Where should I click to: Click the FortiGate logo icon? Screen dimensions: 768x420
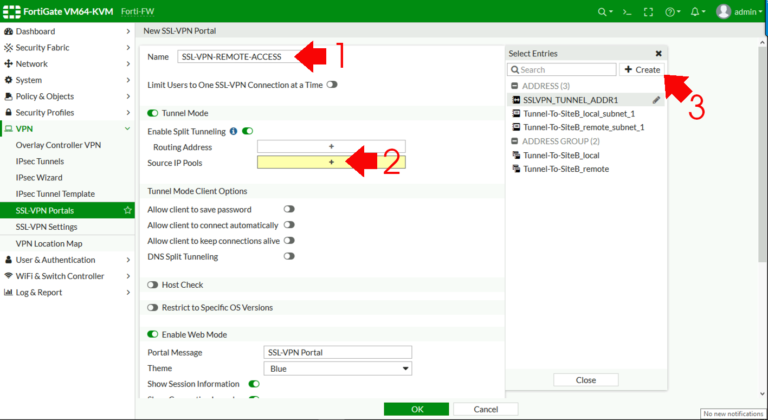click(12, 11)
